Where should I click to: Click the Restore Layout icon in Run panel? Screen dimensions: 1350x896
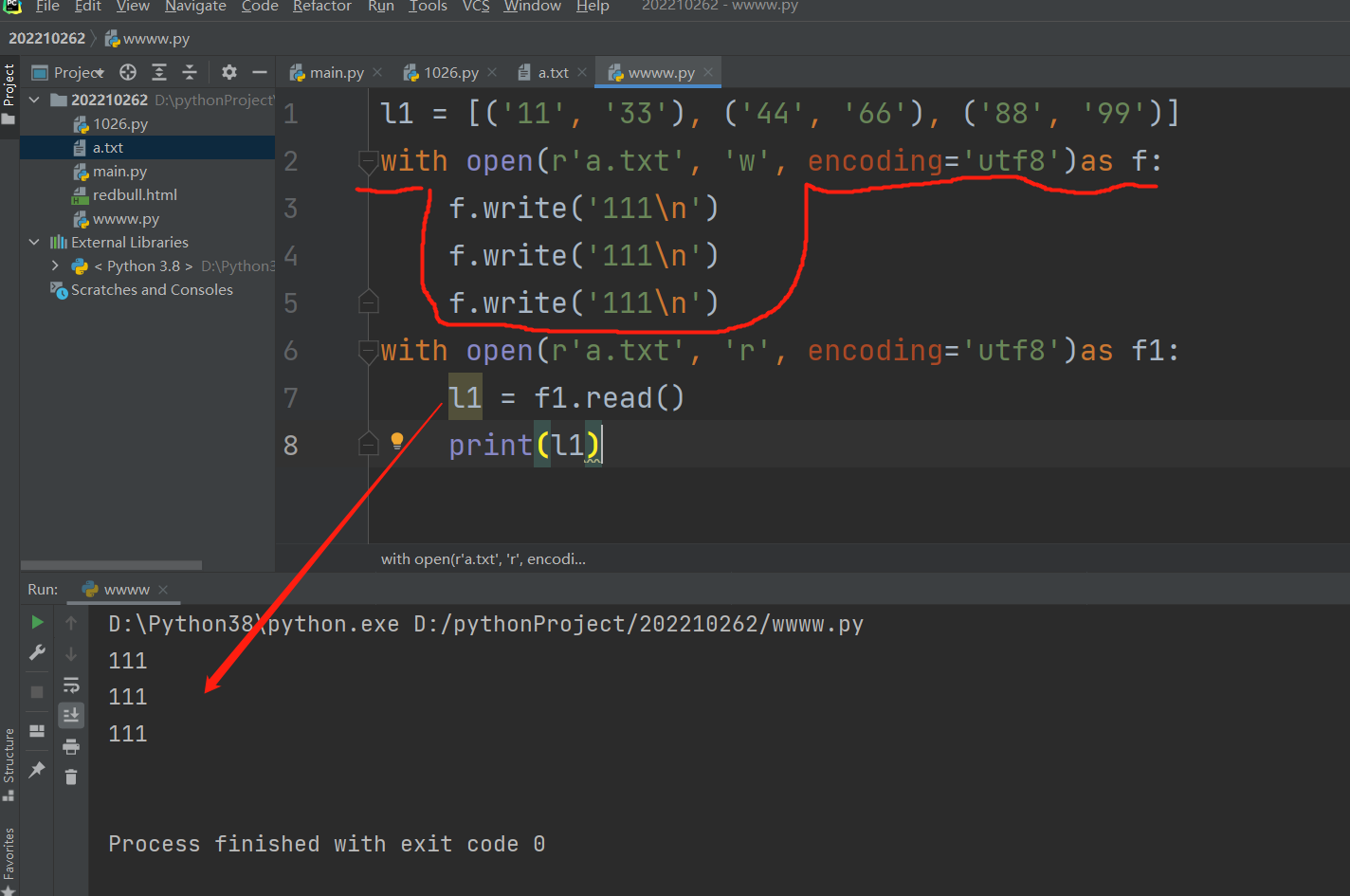pyautogui.click(x=37, y=731)
